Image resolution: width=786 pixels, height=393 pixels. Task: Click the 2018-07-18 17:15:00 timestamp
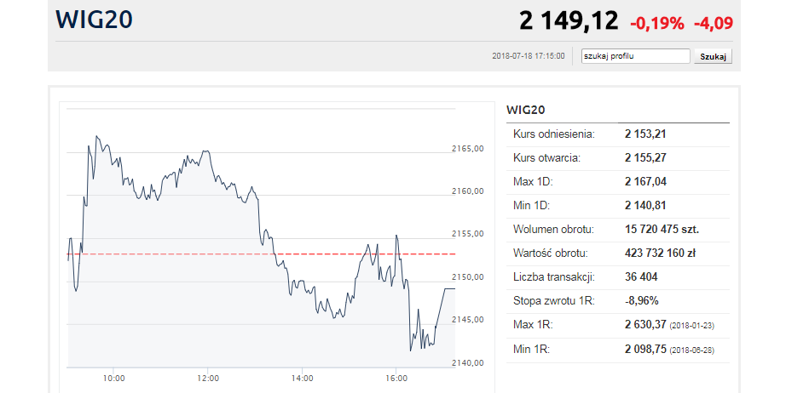pyautogui.click(x=528, y=56)
